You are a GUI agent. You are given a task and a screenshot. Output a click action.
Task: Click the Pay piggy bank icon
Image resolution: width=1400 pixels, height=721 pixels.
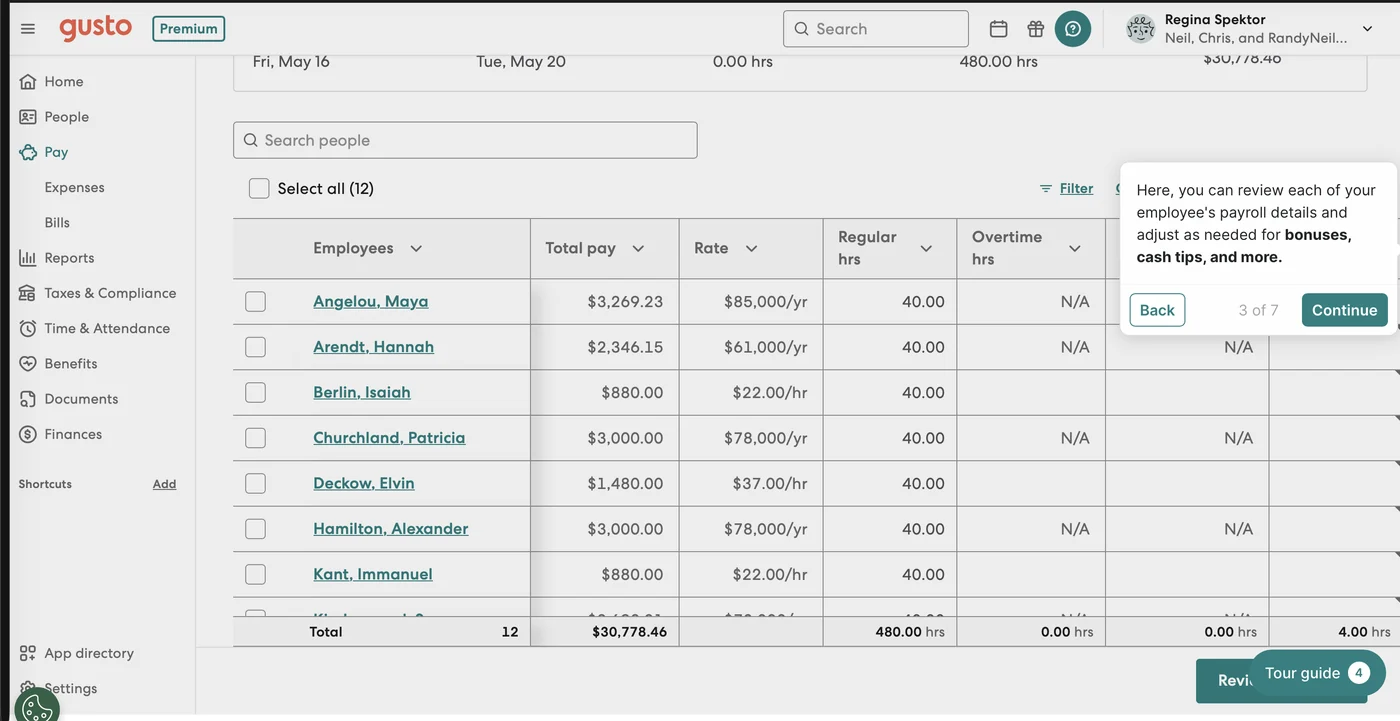tap(28, 152)
